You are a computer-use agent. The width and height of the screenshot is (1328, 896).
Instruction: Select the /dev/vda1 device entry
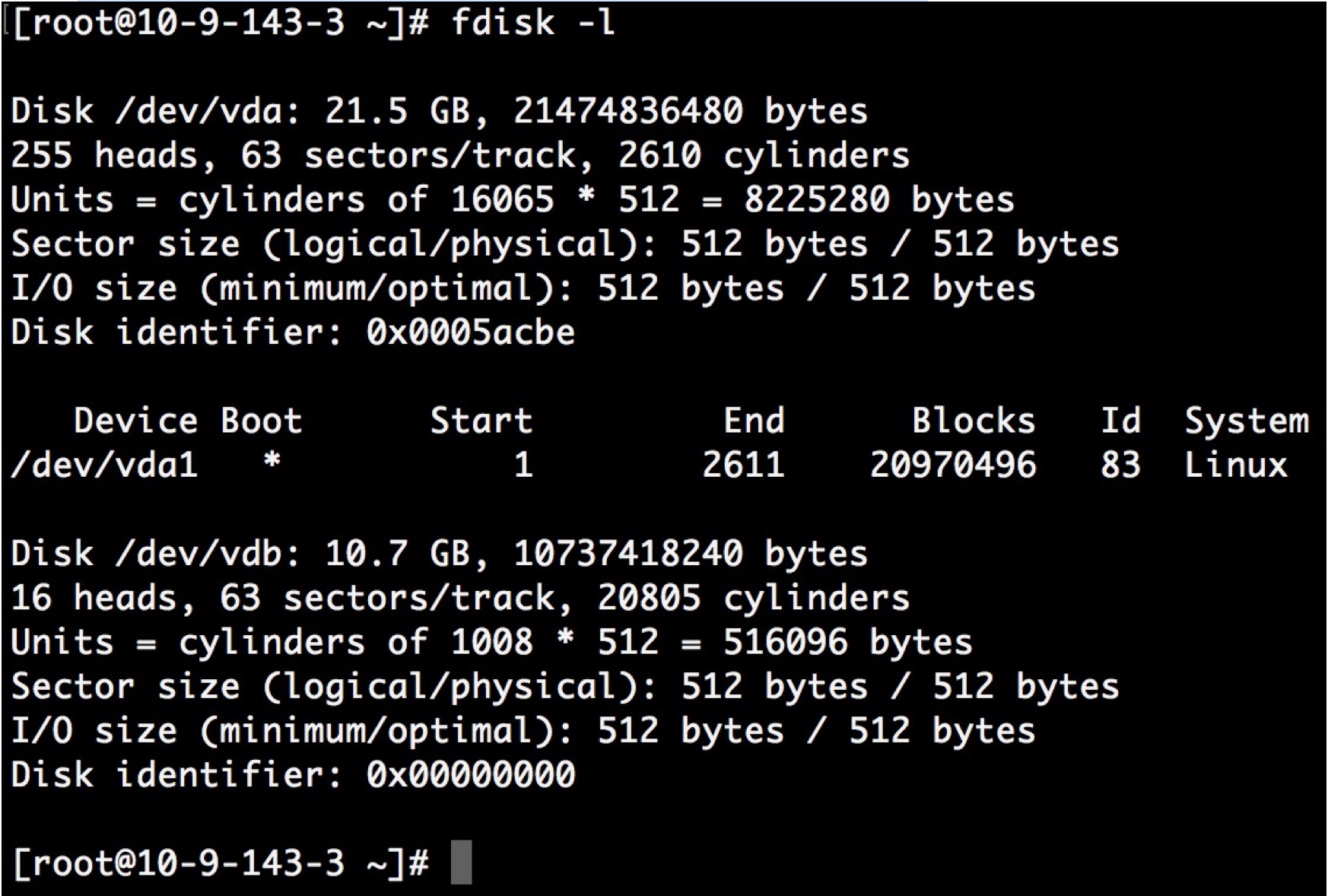pyautogui.click(x=105, y=465)
